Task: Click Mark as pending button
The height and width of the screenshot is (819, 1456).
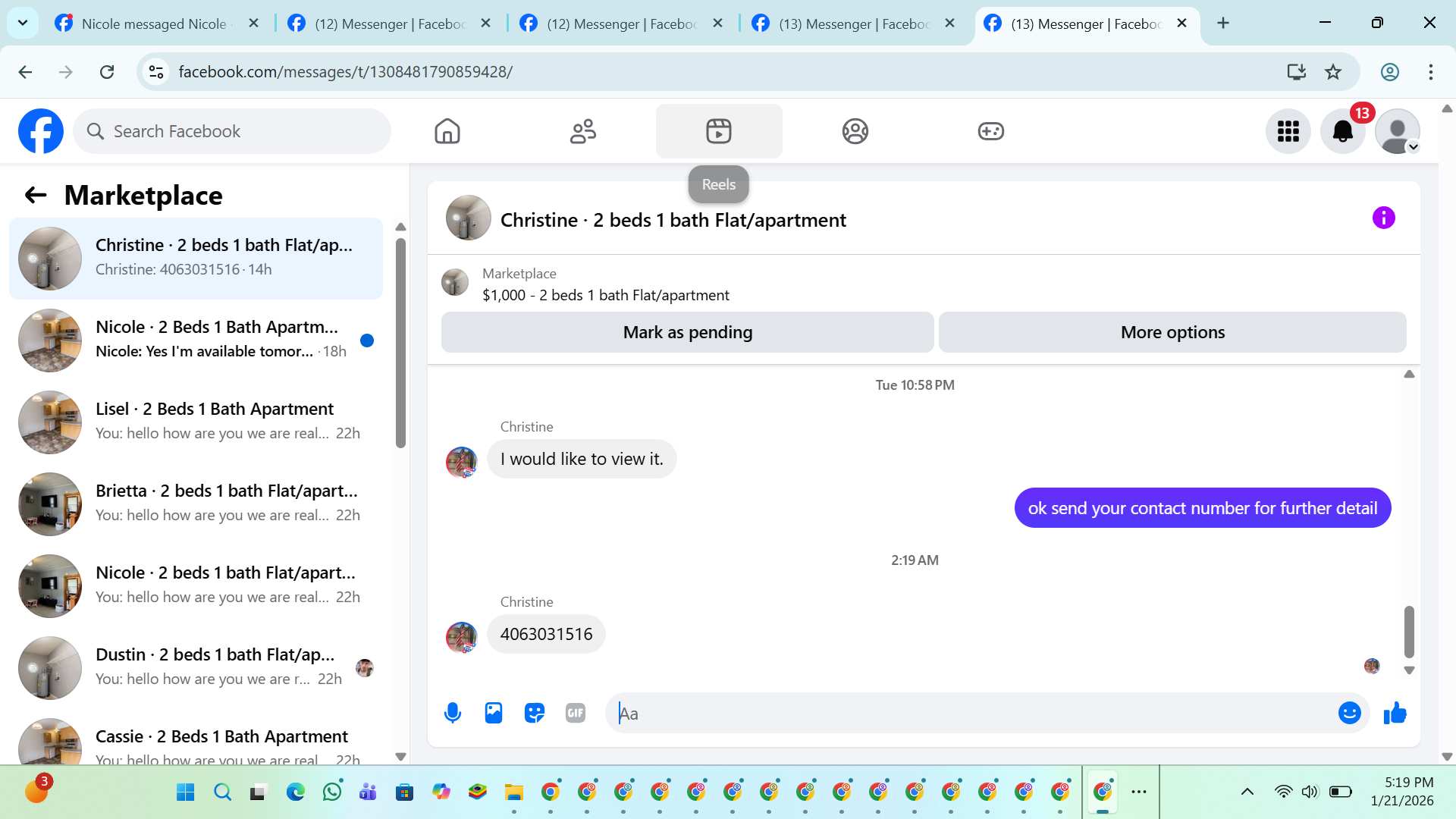Action: pyautogui.click(x=687, y=332)
